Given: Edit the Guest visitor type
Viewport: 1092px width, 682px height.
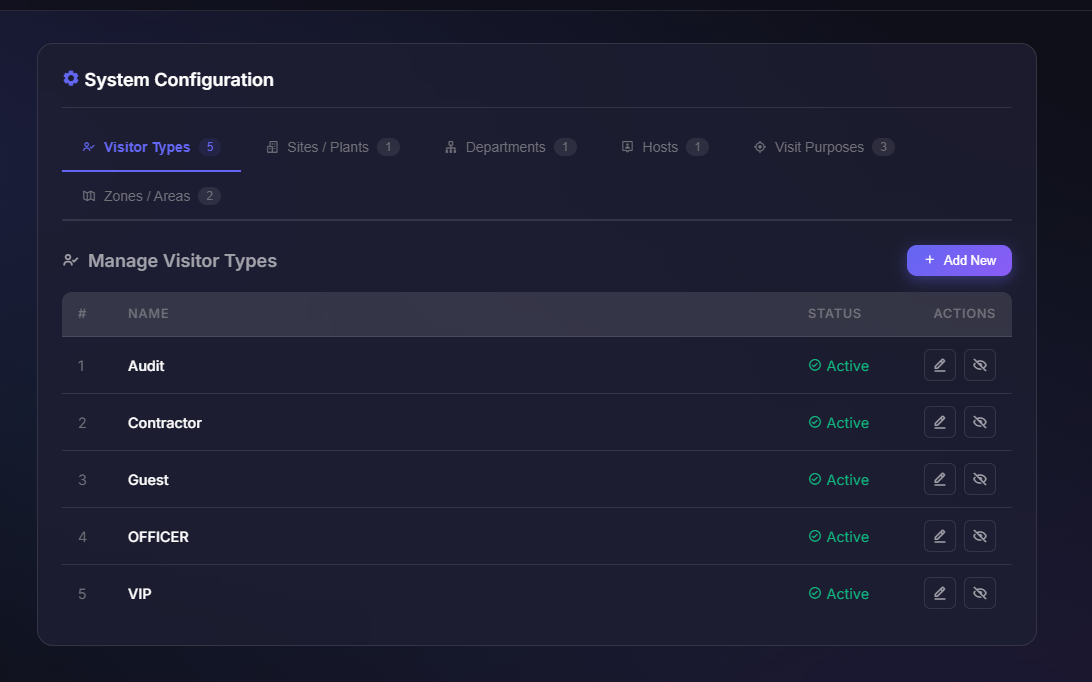Looking at the screenshot, I should [939, 479].
